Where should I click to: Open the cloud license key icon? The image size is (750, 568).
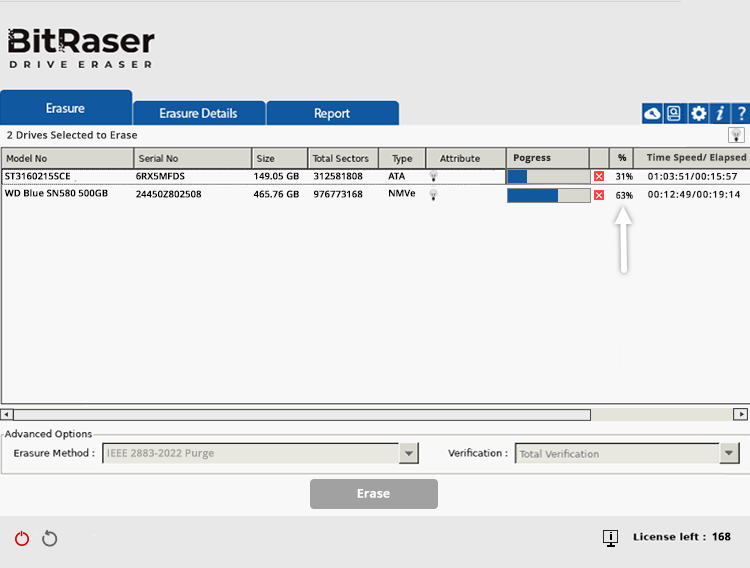point(652,114)
